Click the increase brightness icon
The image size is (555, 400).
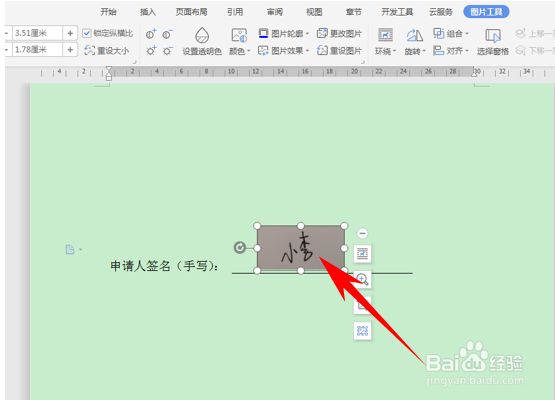coord(151,51)
